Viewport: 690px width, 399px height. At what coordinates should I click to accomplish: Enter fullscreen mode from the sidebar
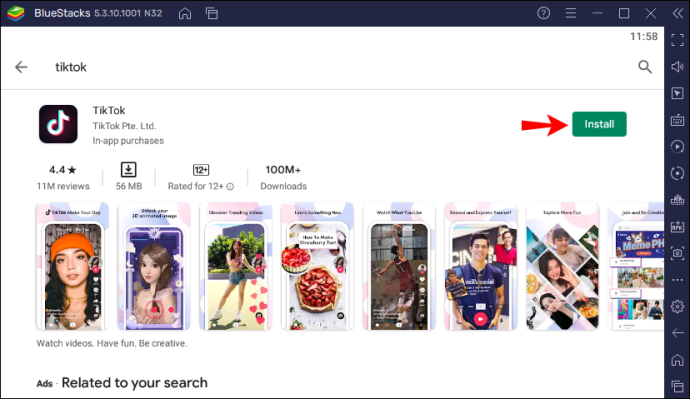pos(677,40)
